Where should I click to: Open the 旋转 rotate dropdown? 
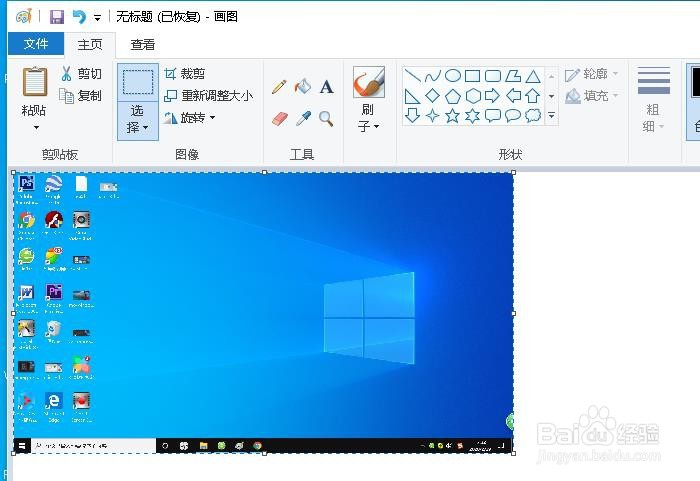tap(189, 118)
